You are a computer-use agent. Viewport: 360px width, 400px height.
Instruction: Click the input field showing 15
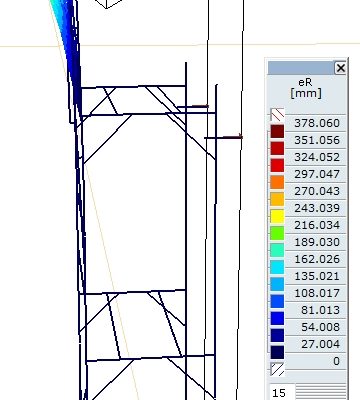point(282,392)
